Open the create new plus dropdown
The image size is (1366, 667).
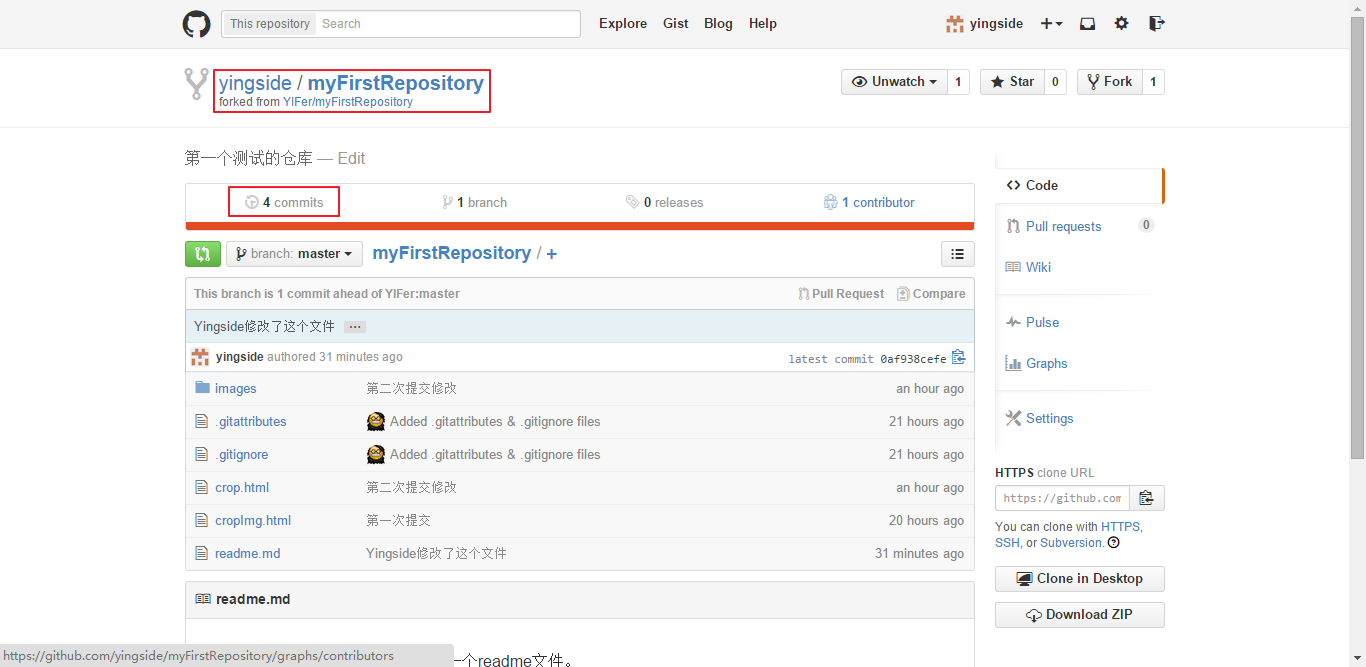click(1051, 24)
